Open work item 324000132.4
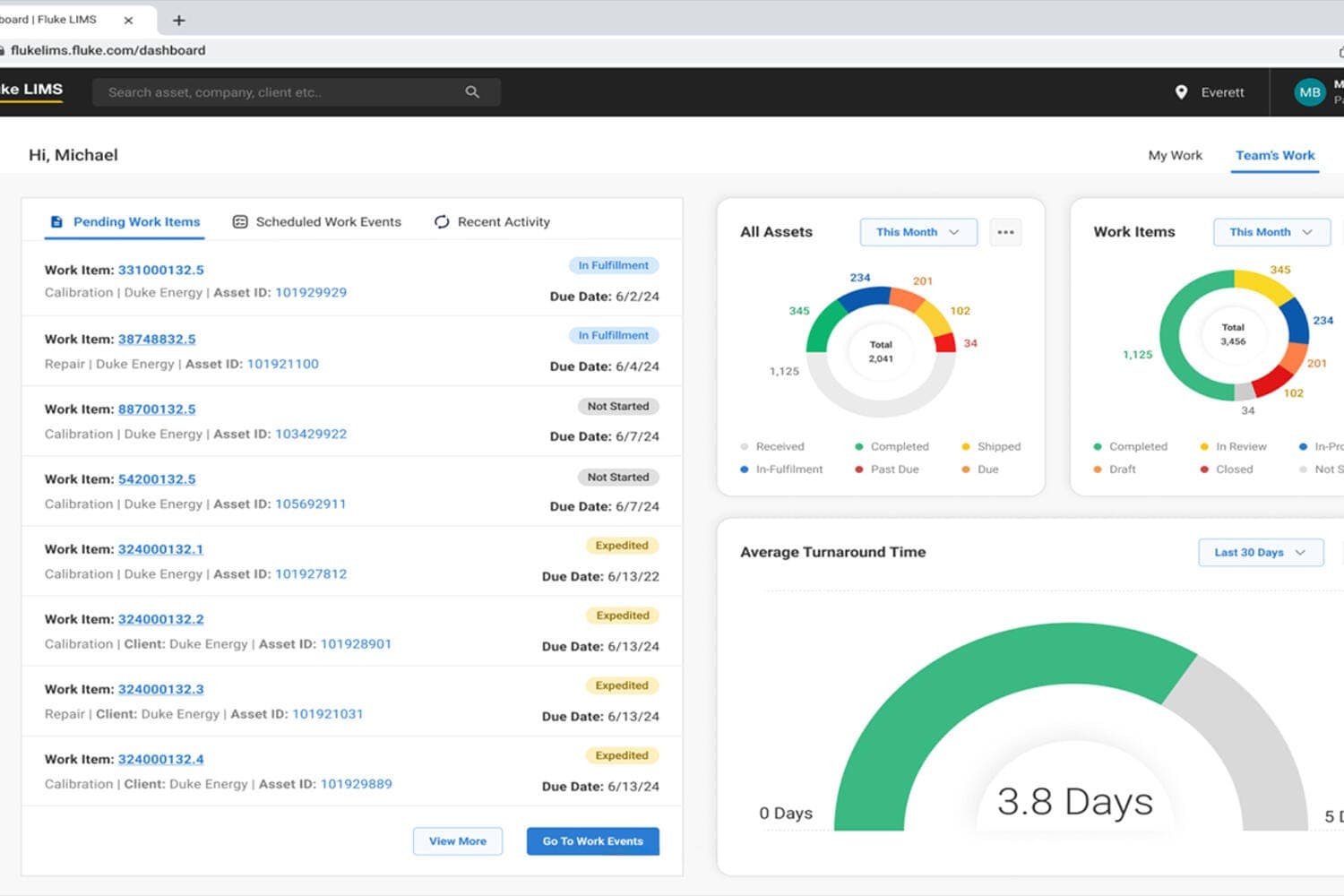 coord(161,759)
